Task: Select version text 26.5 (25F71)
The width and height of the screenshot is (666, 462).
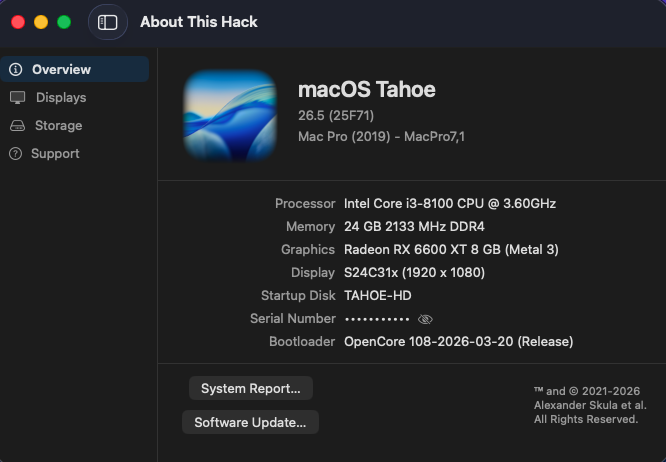Action: tap(336, 116)
